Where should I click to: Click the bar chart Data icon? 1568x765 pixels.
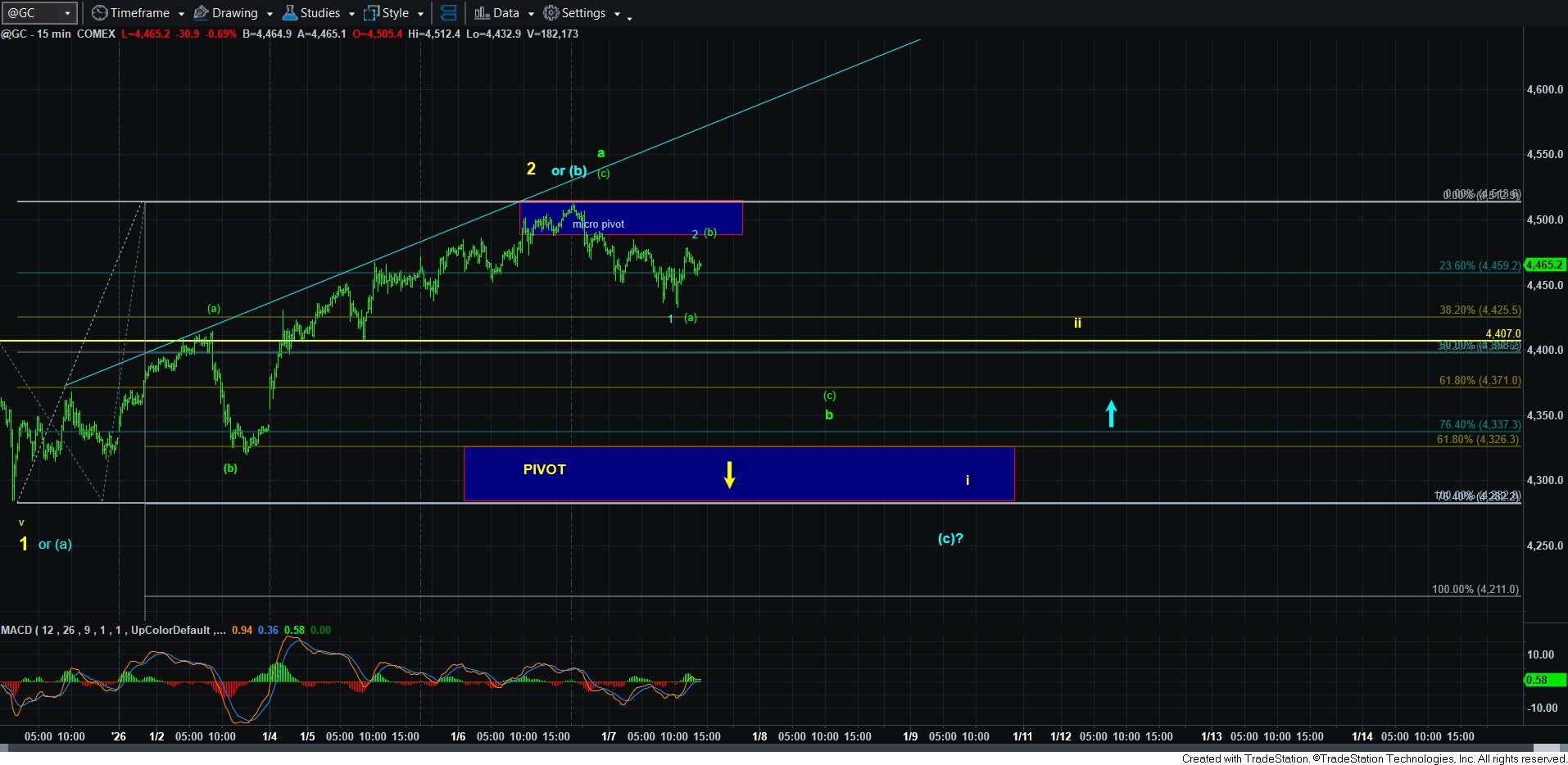(482, 13)
